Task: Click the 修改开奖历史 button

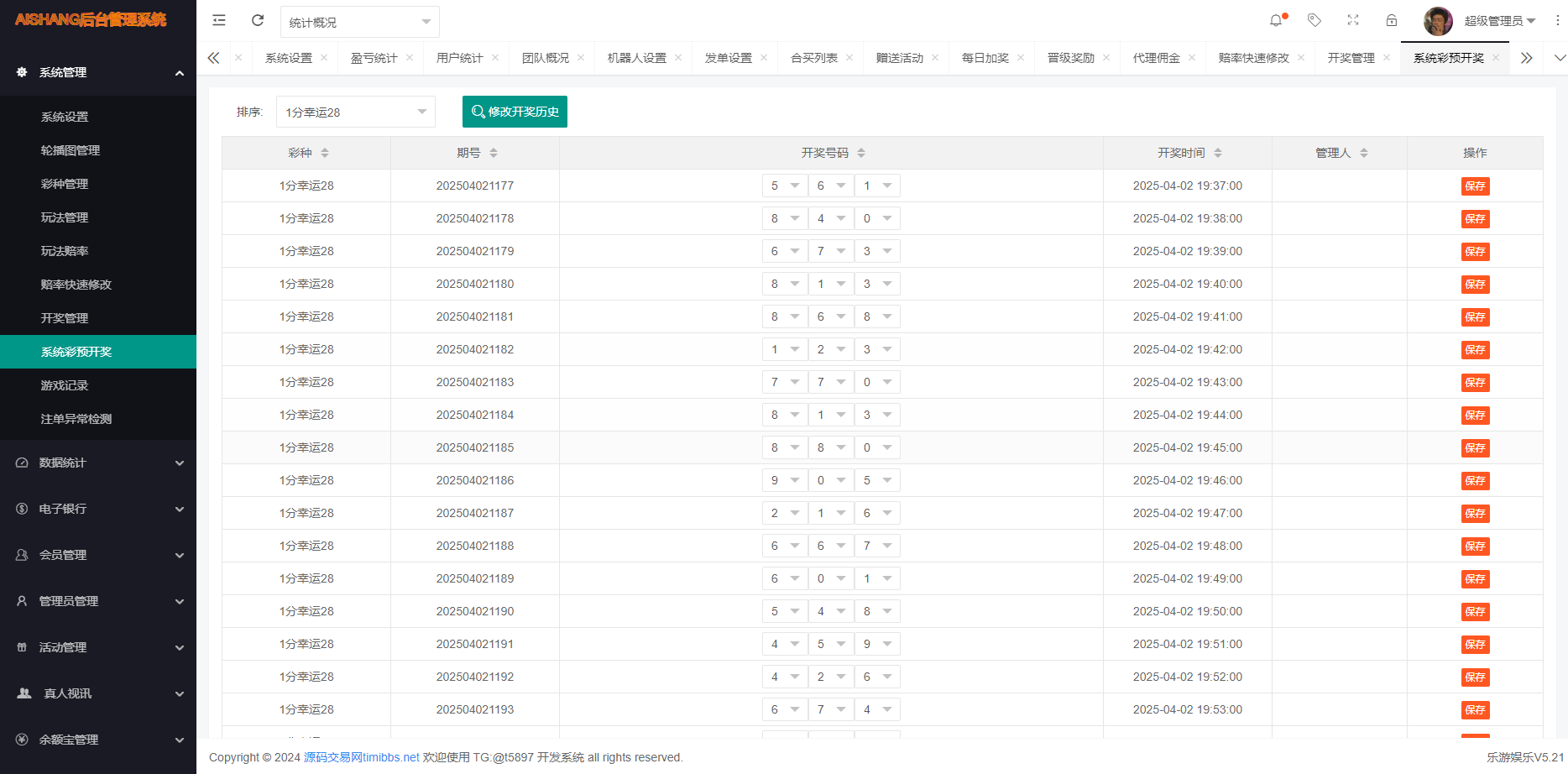Action: coord(515,111)
